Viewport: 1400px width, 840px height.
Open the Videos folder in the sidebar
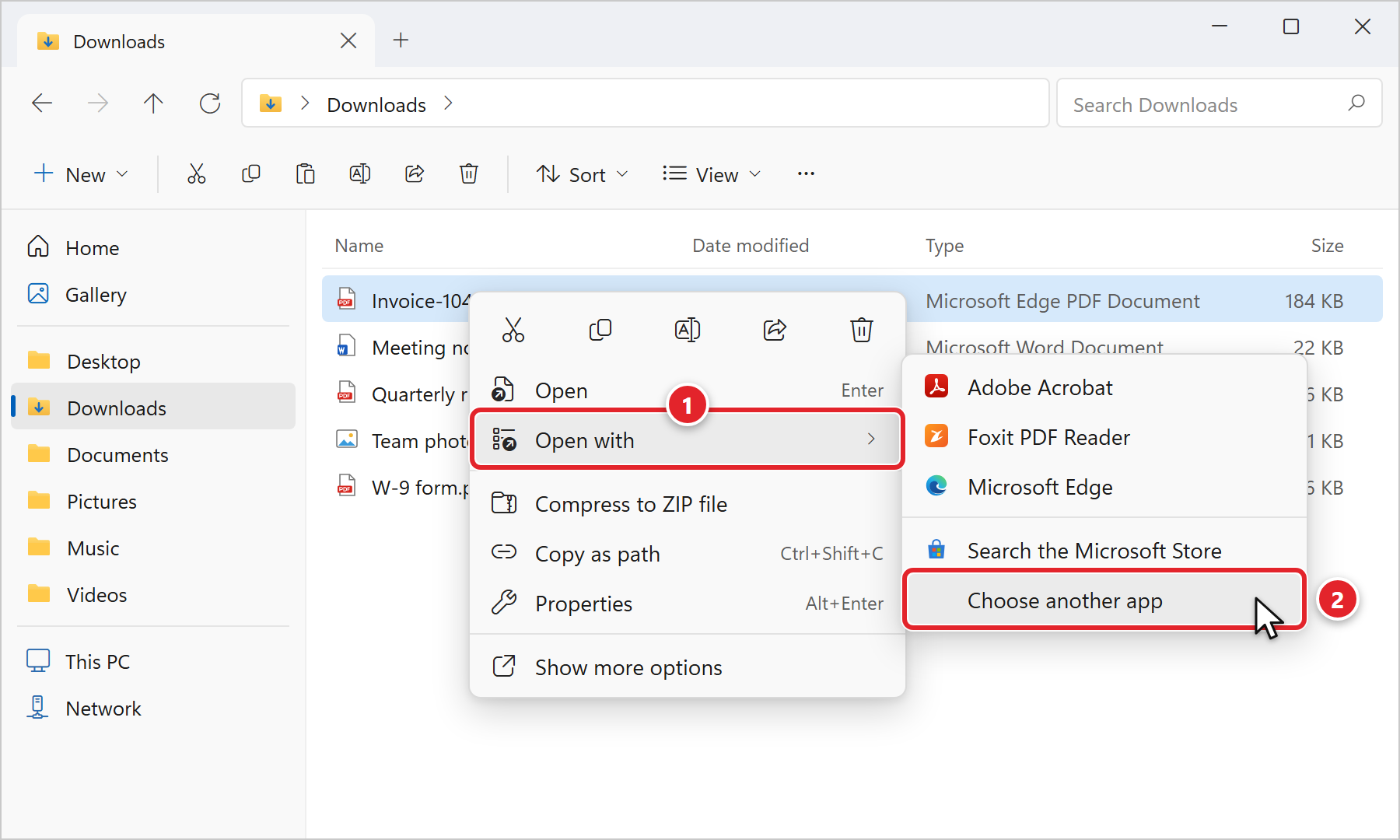153,594
